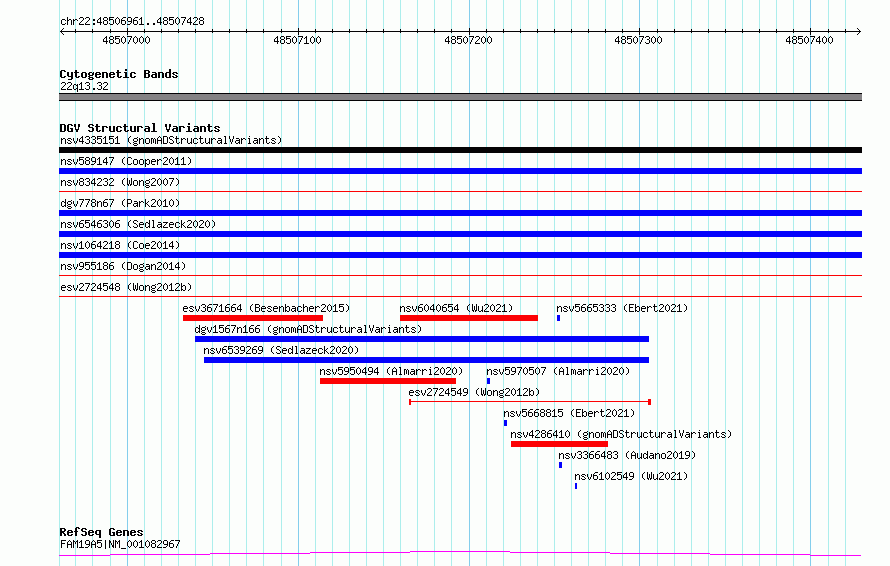Click the nsv834232 thin red line
Viewport: 890px width, 566px height.
point(460,192)
